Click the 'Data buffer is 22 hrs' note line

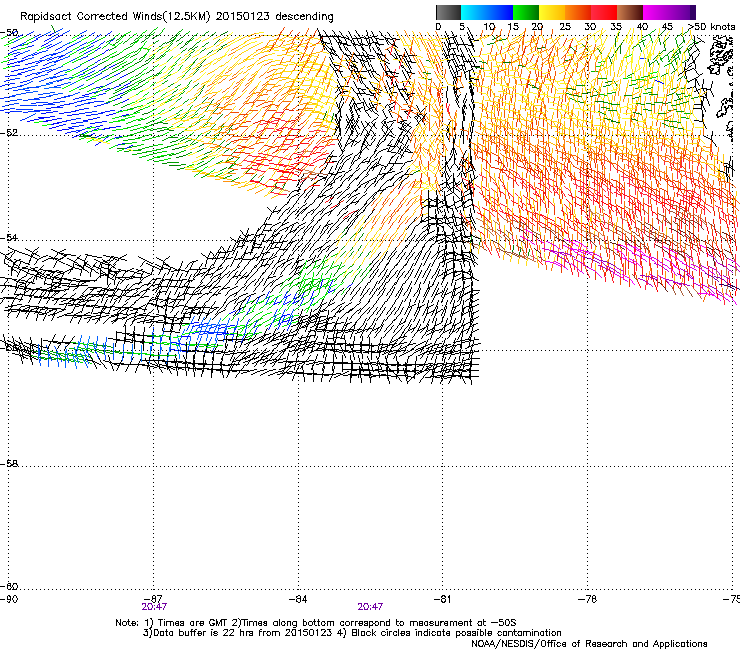click(352, 633)
